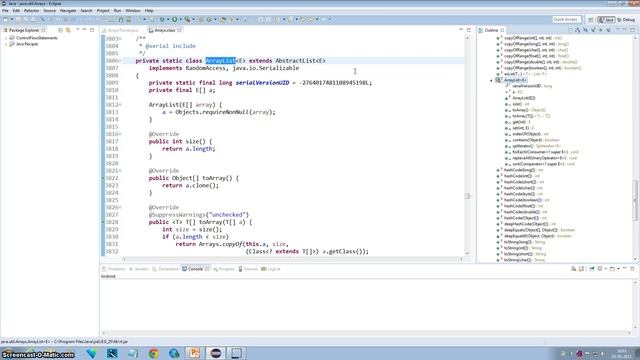Click the Open Perspective icon
This screenshot has width=640, height=360.
pyautogui.click(x=591, y=20)
